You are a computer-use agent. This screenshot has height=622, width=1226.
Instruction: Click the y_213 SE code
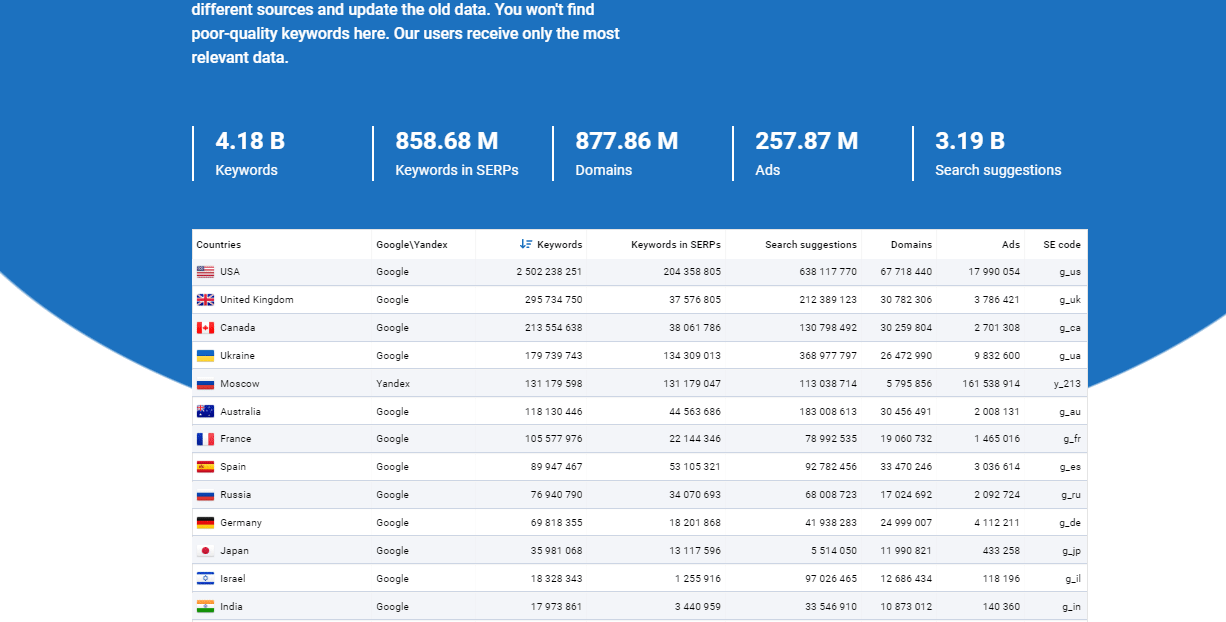point(1067,384)
